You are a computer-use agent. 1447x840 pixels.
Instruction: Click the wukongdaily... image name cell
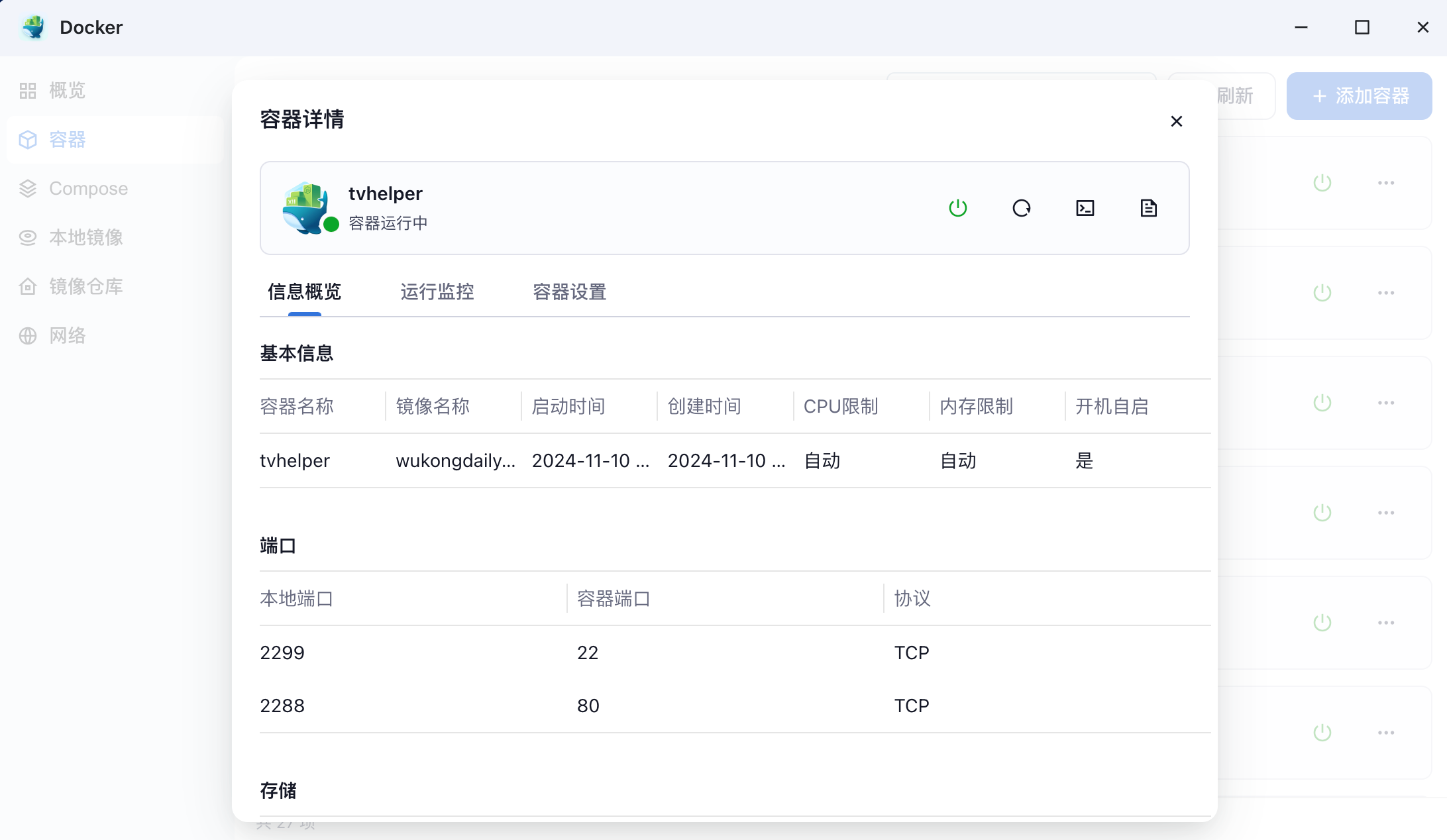click(456, 460)
